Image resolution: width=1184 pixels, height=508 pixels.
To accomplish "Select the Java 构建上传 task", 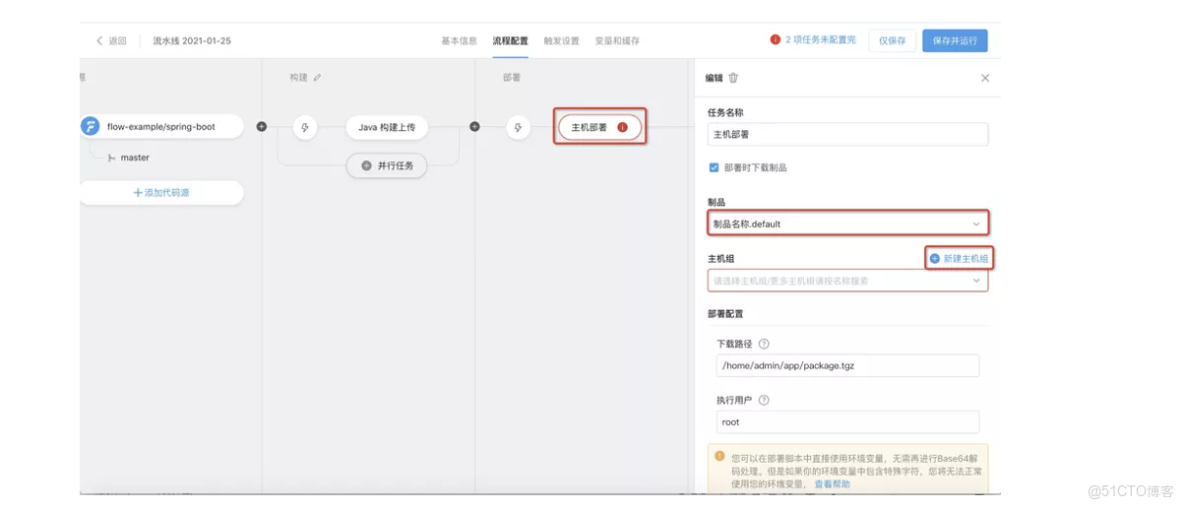I will pos(387,128).
